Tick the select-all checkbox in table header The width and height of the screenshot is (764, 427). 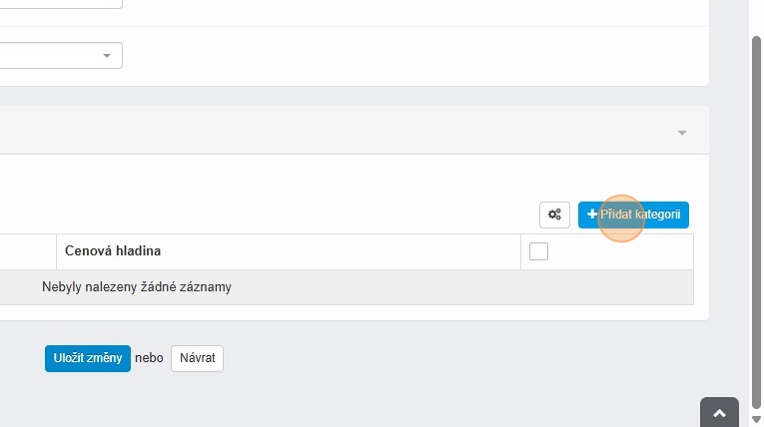coord(539,251)
